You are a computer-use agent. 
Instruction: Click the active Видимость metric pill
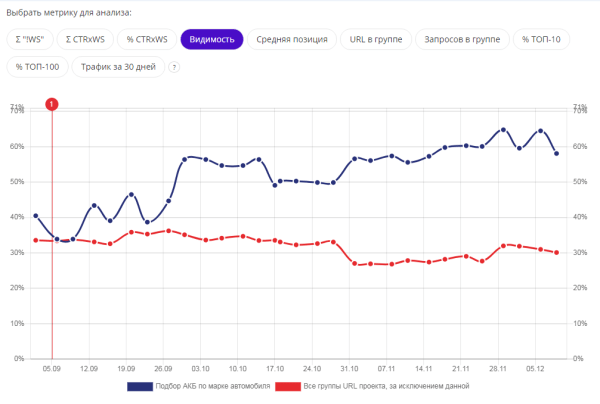tap(212, 39)
